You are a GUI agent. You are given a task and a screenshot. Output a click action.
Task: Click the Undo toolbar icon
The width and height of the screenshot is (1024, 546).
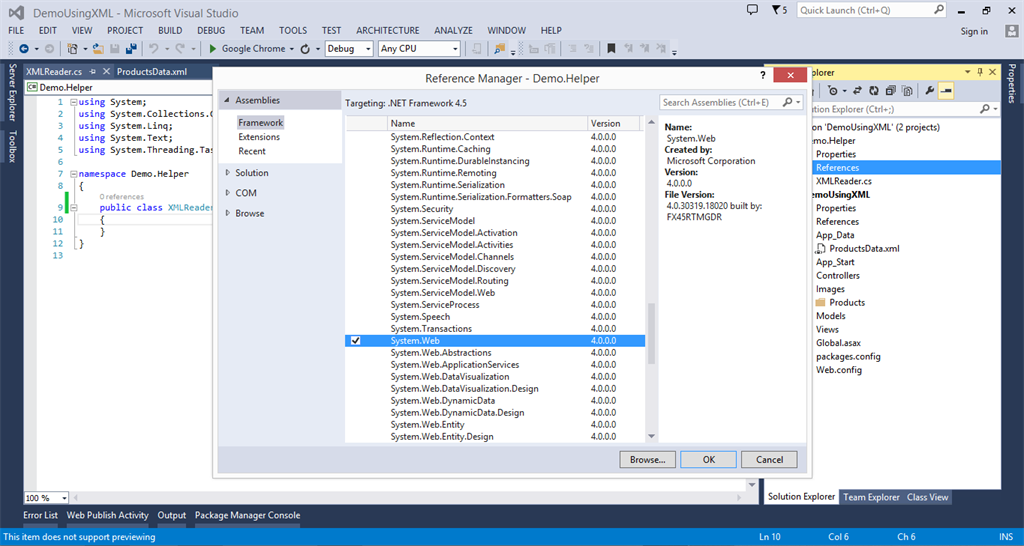click(x=153, y=49)
